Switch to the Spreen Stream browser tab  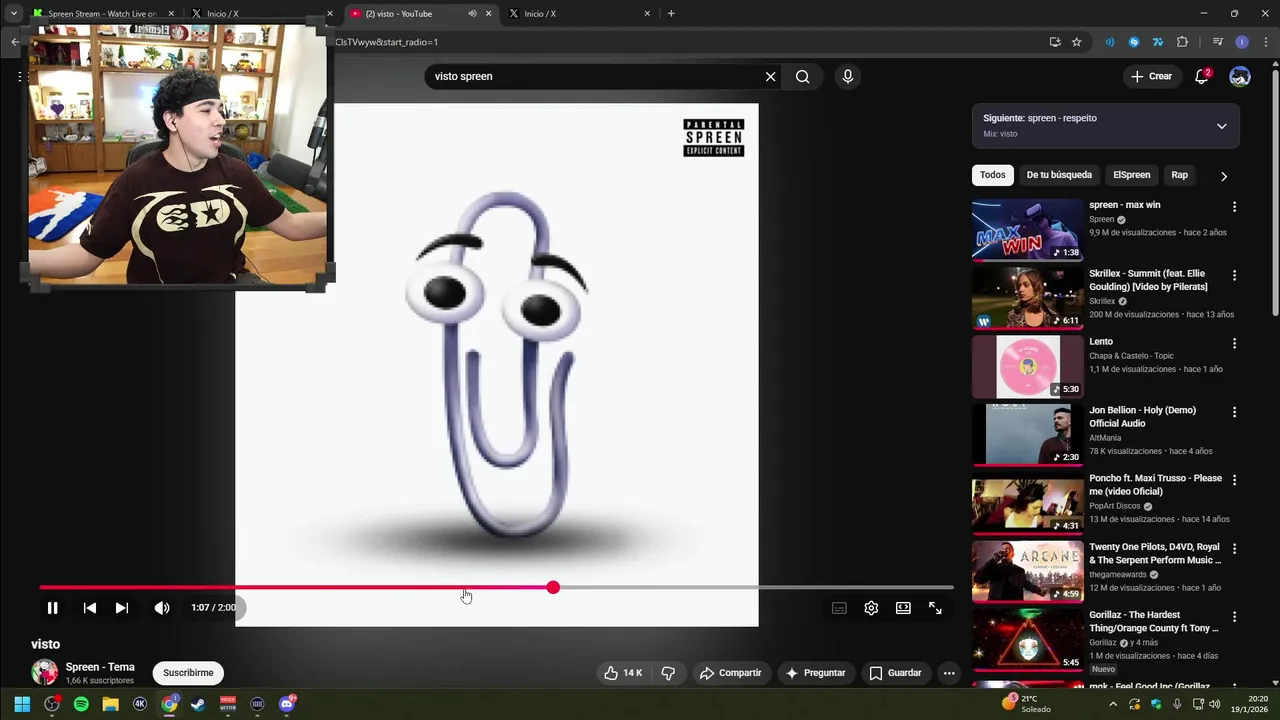pos(100,14)
